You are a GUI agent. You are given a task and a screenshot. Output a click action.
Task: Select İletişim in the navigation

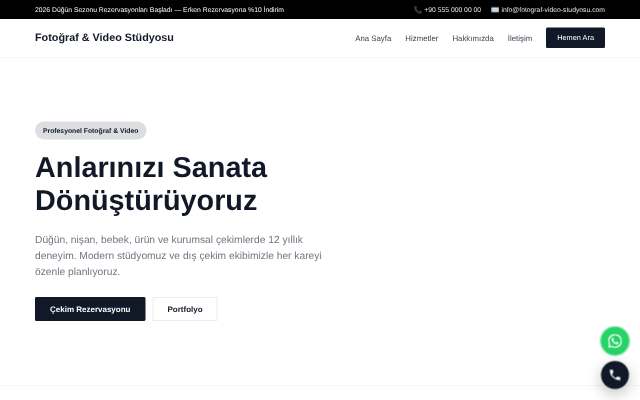pos(520,38)
